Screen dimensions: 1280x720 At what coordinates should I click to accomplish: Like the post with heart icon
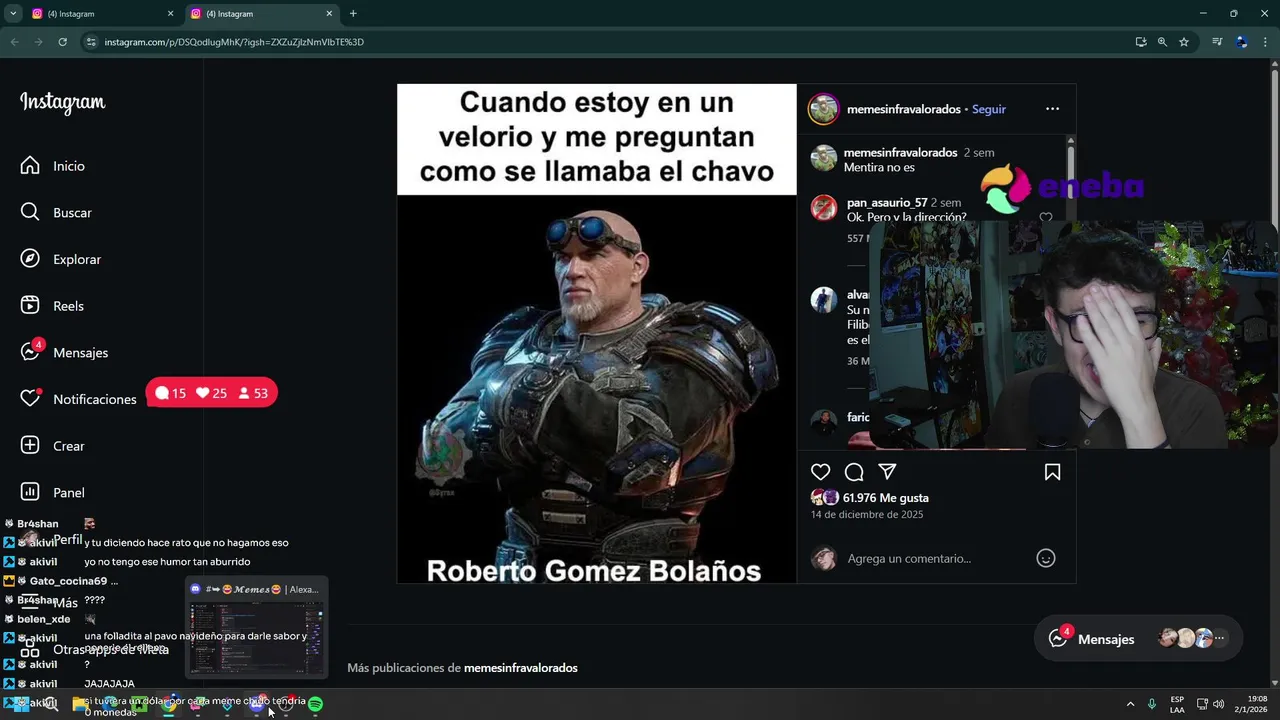820,472
